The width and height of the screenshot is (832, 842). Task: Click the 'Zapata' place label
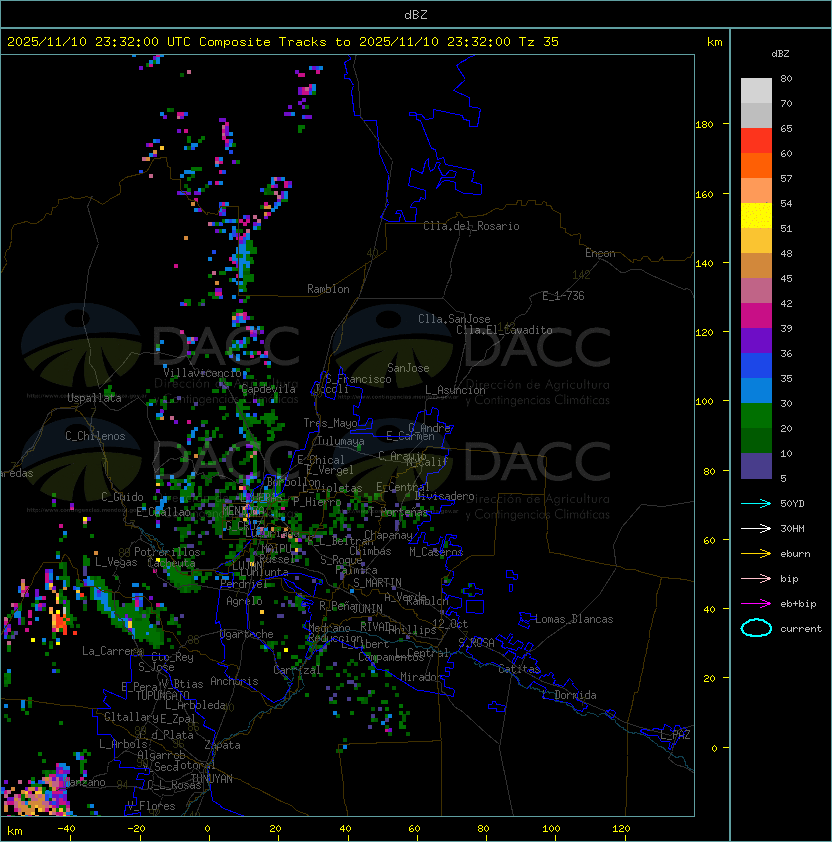[x=222, y=745]
